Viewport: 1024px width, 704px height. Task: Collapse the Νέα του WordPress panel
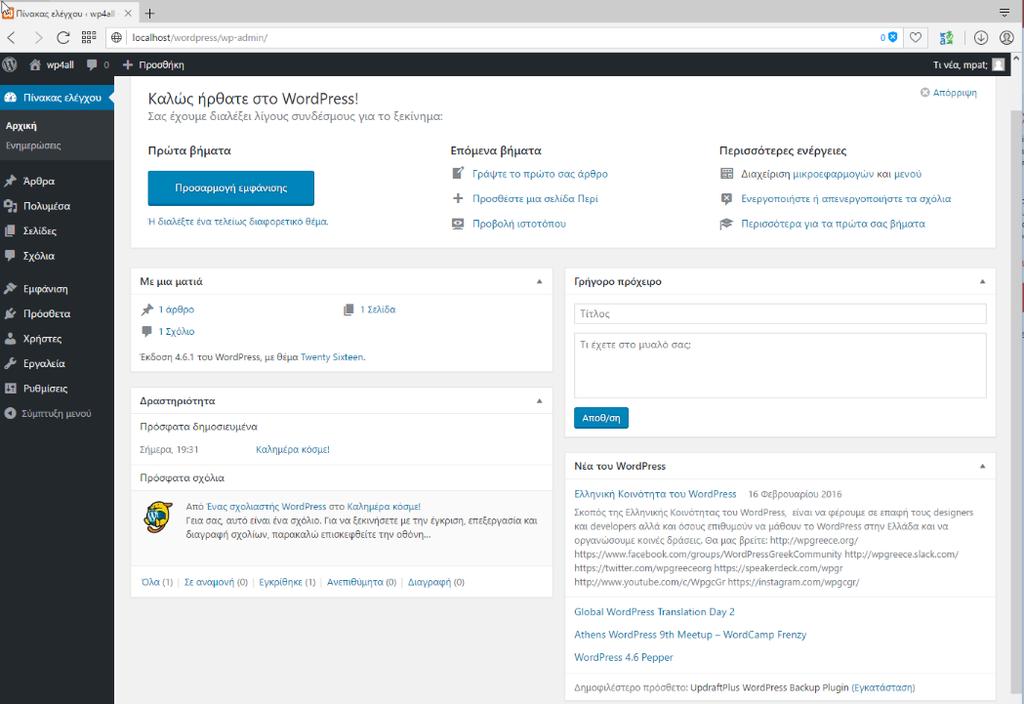[x=982, y=466]
